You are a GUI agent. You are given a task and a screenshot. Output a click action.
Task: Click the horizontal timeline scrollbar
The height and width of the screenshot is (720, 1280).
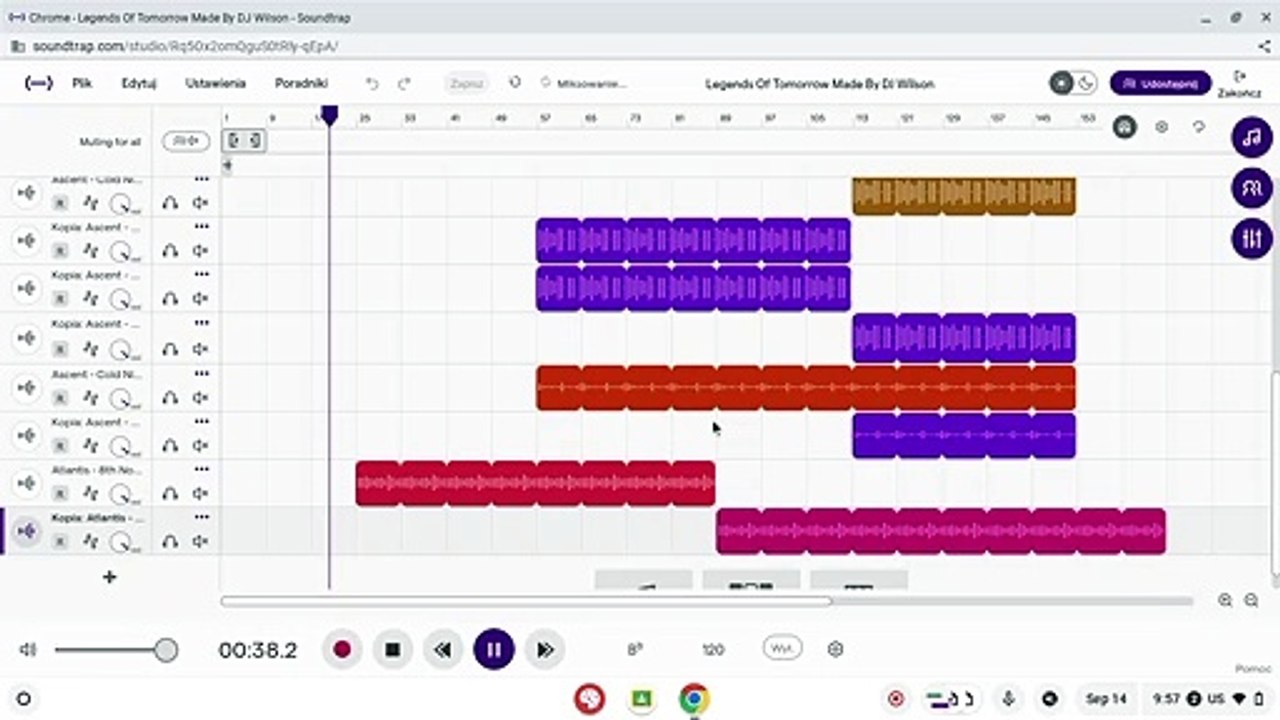pyautogui.click(x=526, y=601)
